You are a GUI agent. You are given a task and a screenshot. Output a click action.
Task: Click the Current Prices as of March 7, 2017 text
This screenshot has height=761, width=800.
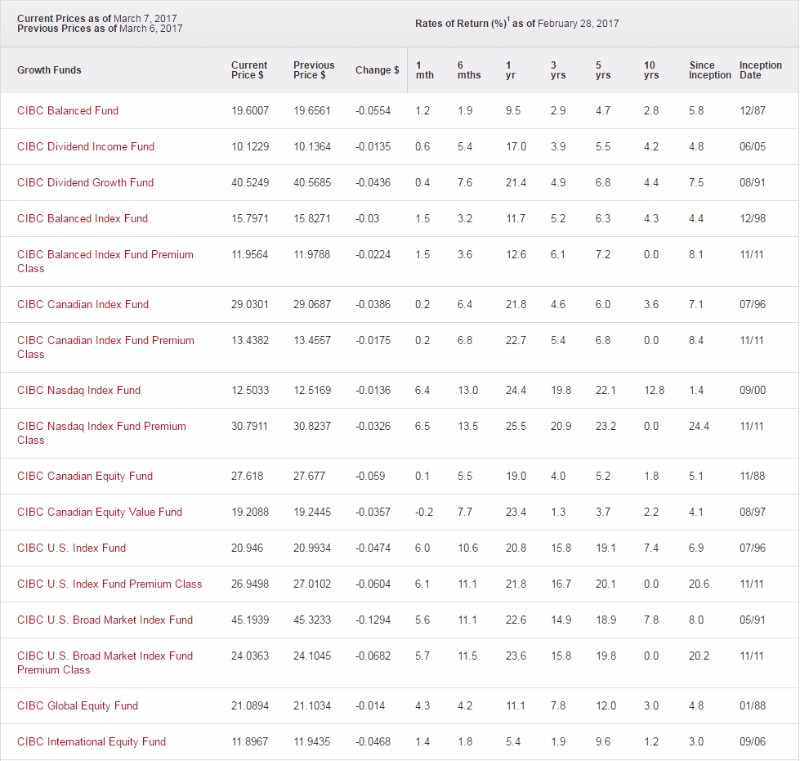(x=97, y=18)
